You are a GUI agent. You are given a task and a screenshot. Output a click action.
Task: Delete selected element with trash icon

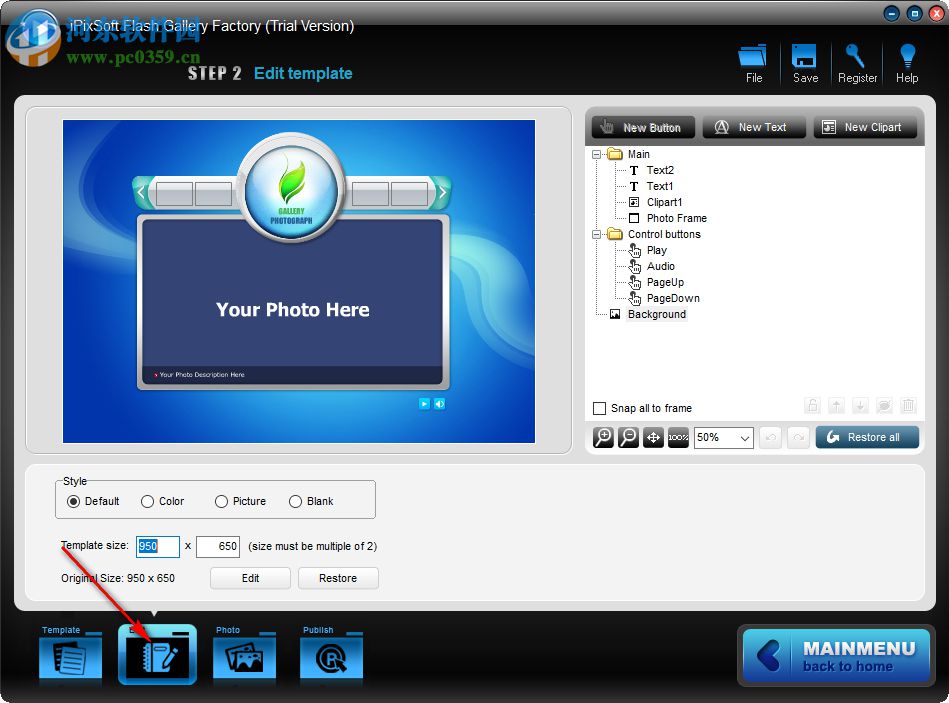point(908,405)
